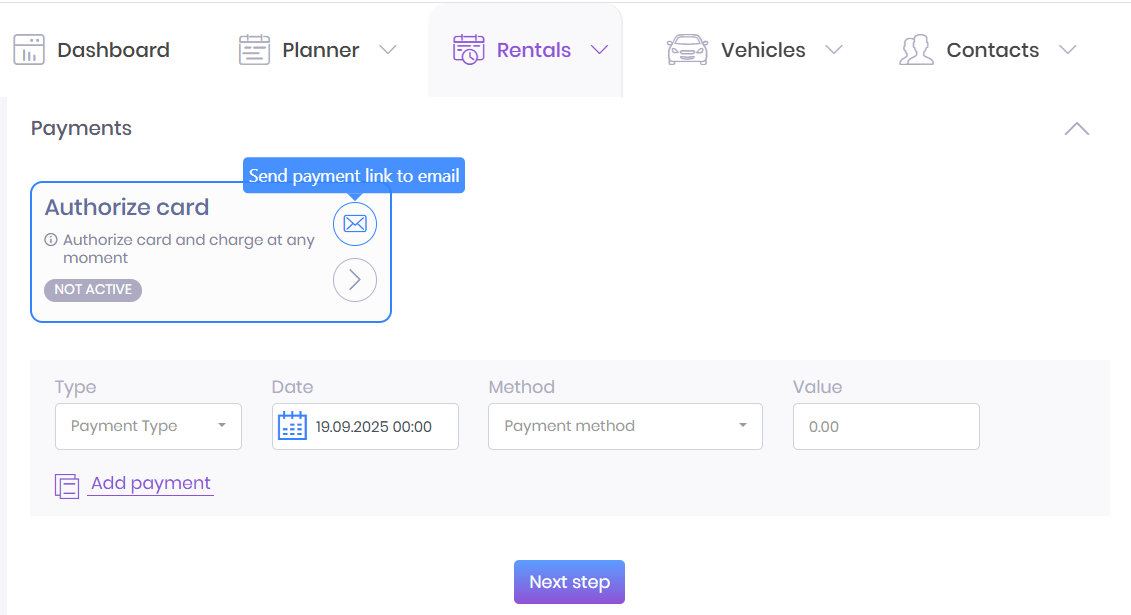Image resolution: width=1131 pixels, height=615 pixels.
Task: Collapse the Payments section chevron
Action: [x=1077, y=129]
